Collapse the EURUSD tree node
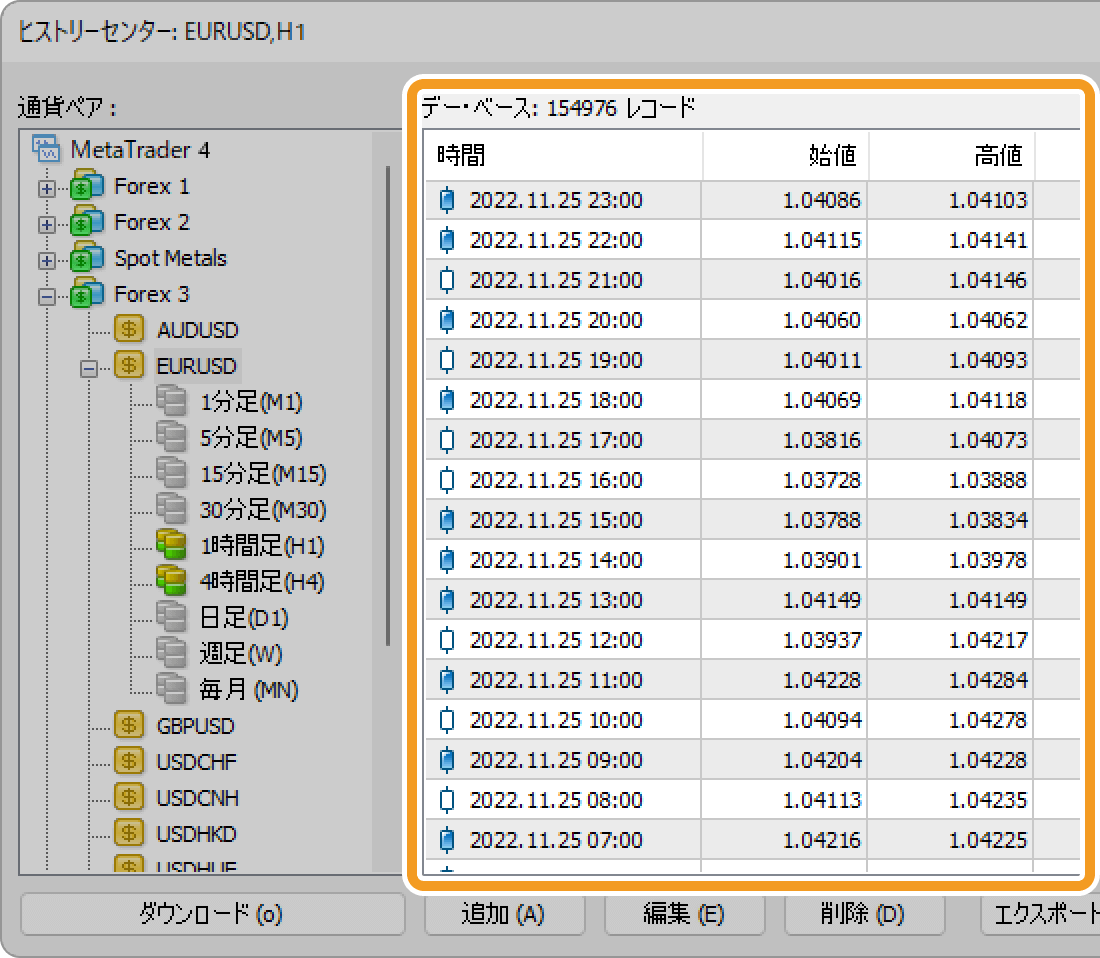 pyautogui.click(x=89, y=369)
